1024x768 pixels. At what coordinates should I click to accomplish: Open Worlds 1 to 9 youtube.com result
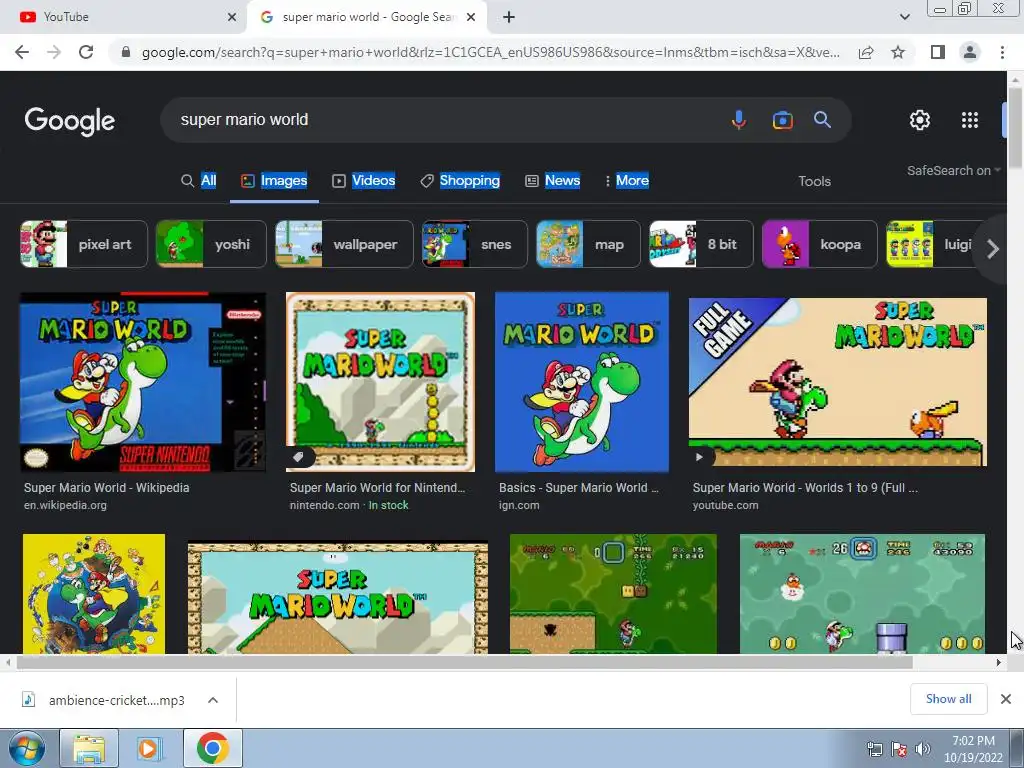pos(805,488)
